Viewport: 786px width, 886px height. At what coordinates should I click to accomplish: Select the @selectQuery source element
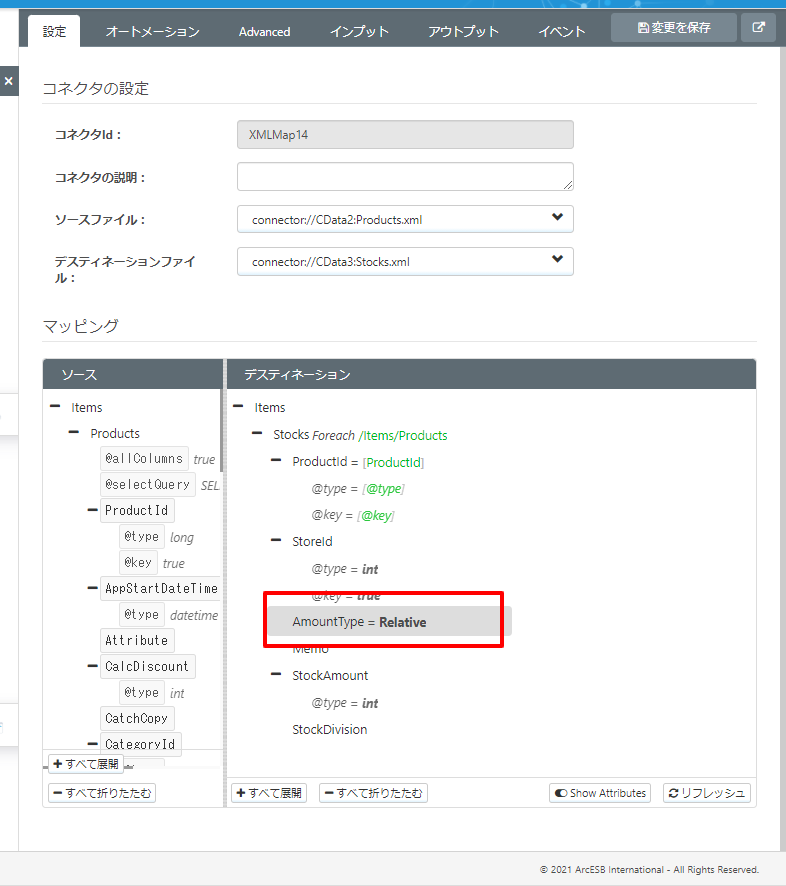point(147,484)
